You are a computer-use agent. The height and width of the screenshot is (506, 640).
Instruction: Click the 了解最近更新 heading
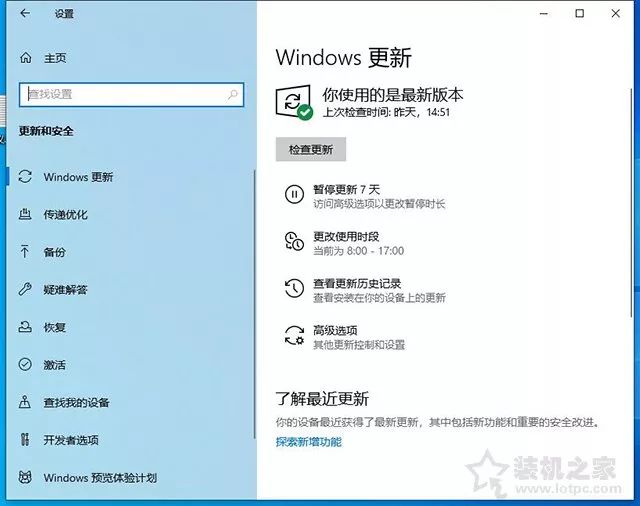click(x=322, y=399)
